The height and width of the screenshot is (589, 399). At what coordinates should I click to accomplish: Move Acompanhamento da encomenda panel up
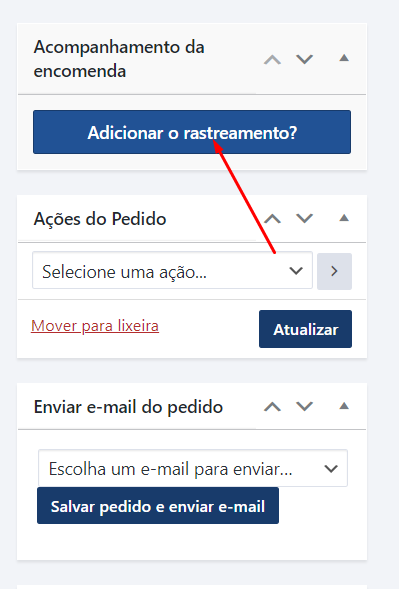pyautogui.click(x=272, y=59)
